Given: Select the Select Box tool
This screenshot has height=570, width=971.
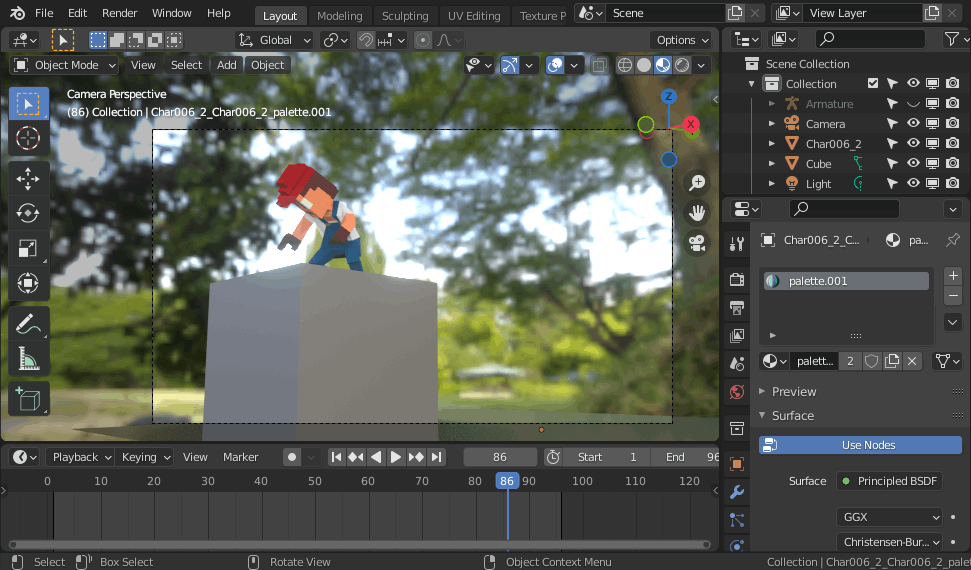Looking at the screenshot, I should [28, 103].
